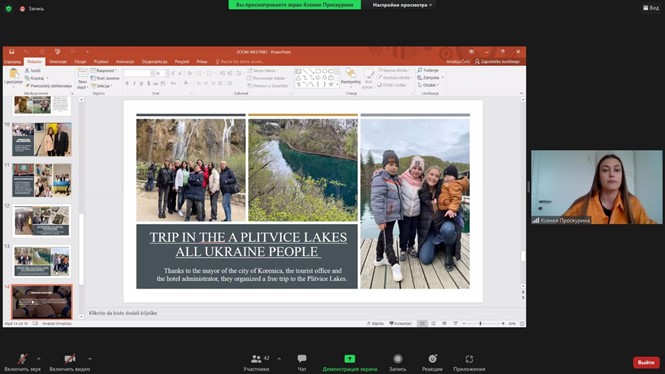Select slide 14 thumbnail
This screenshot has width=665, height=374.
click(42, 302)
